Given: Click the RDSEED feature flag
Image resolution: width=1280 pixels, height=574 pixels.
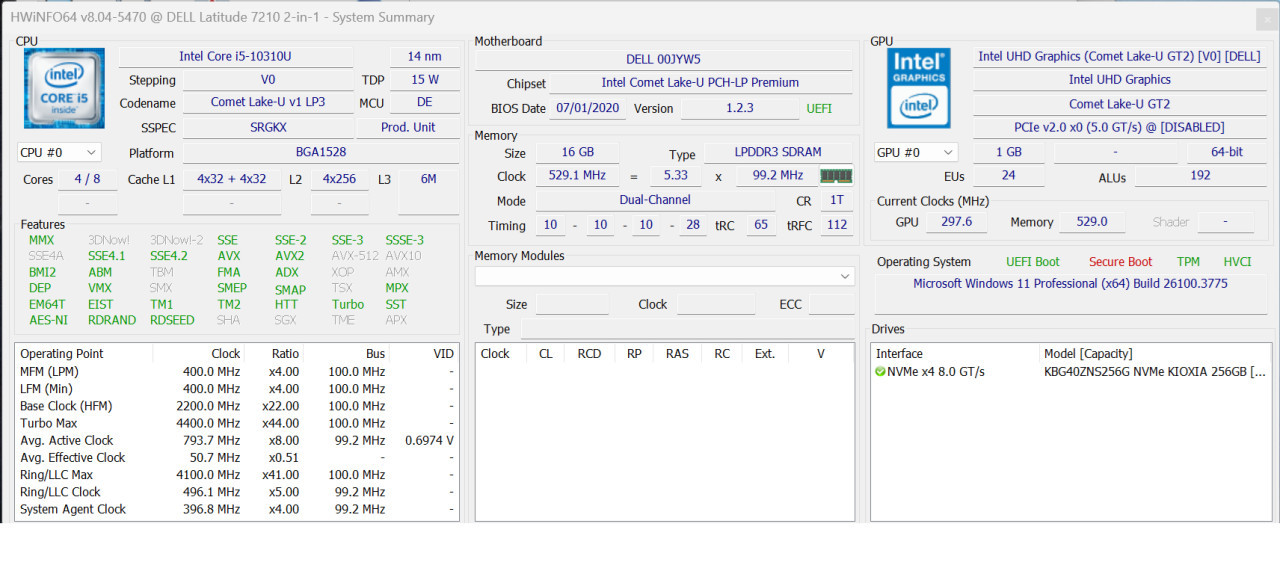Looking at the screenshot, I should 172,320.
